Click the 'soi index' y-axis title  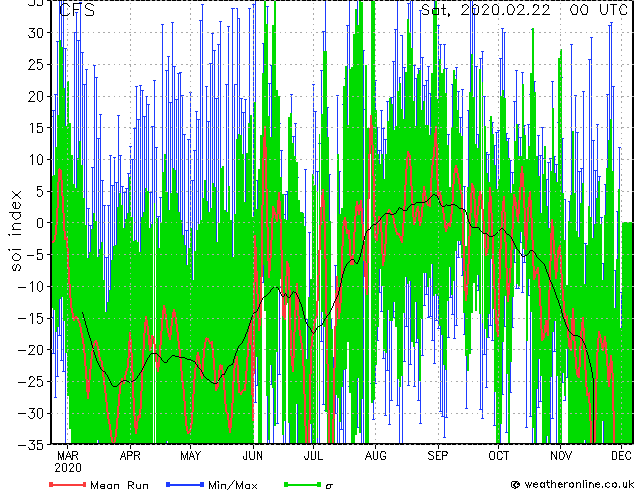[15, 230]
